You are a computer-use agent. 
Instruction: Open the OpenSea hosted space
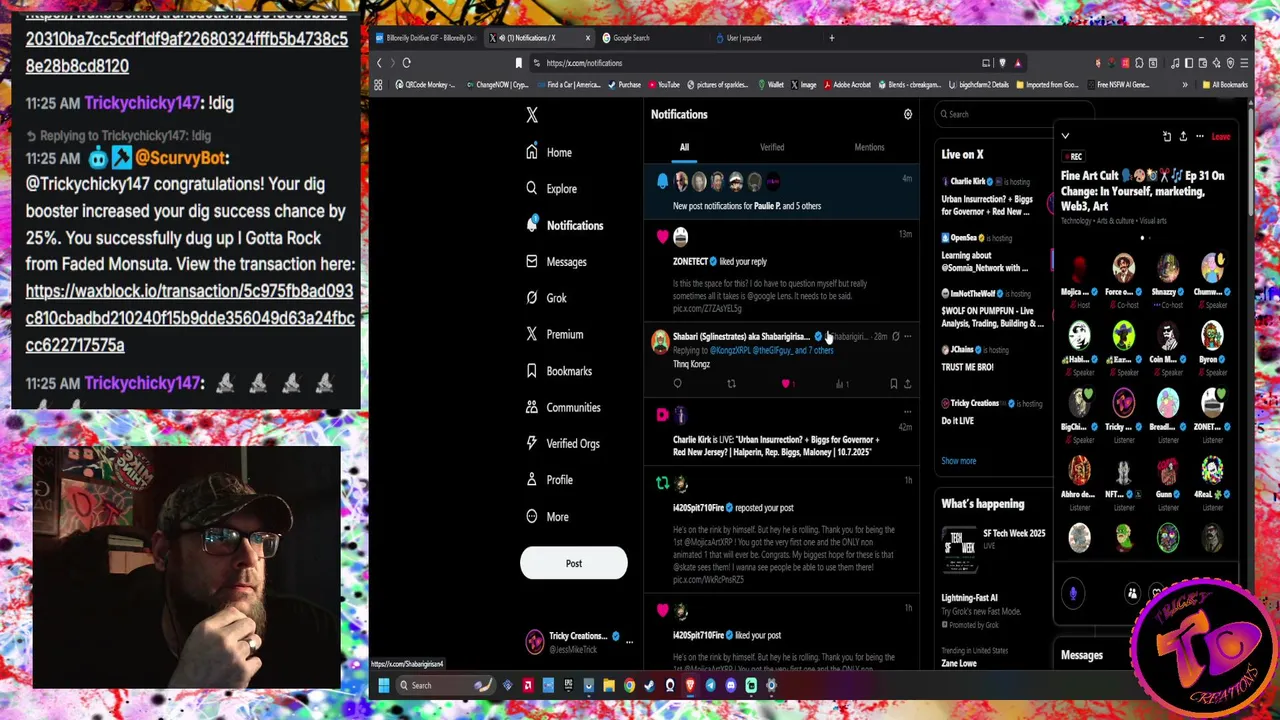tap(990, 253)
